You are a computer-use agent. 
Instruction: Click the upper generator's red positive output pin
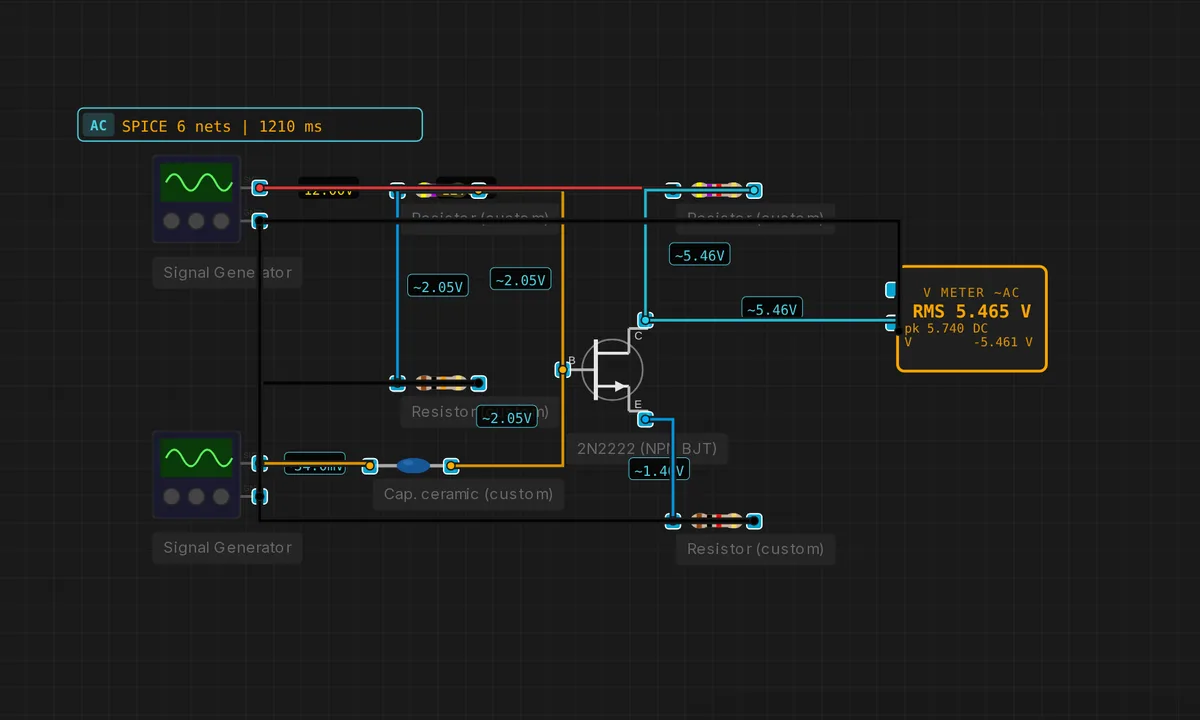tap(260, 188)
